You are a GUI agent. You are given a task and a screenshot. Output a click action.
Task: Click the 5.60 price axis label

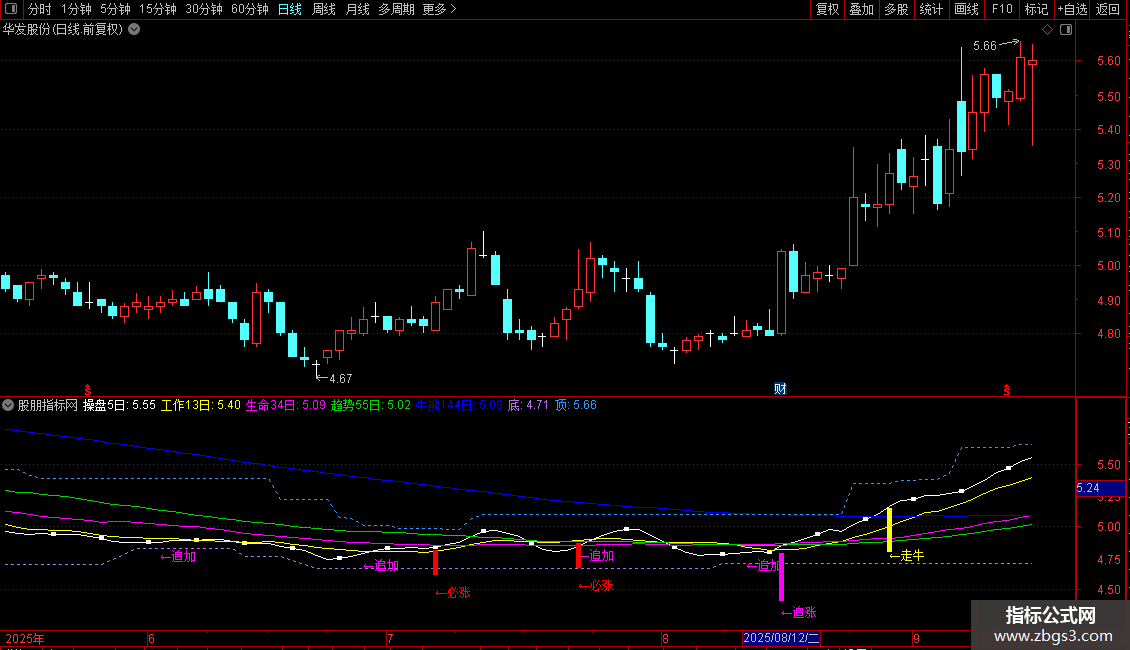[1108, 61]
